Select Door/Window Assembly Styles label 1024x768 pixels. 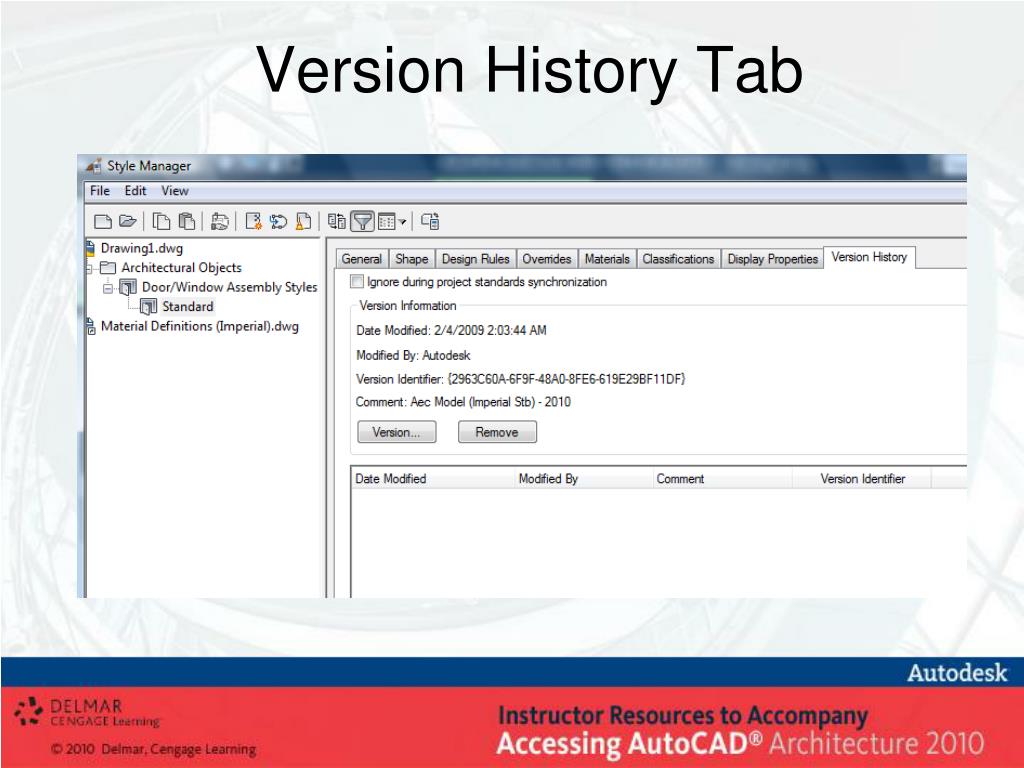(x=230, y=287)
